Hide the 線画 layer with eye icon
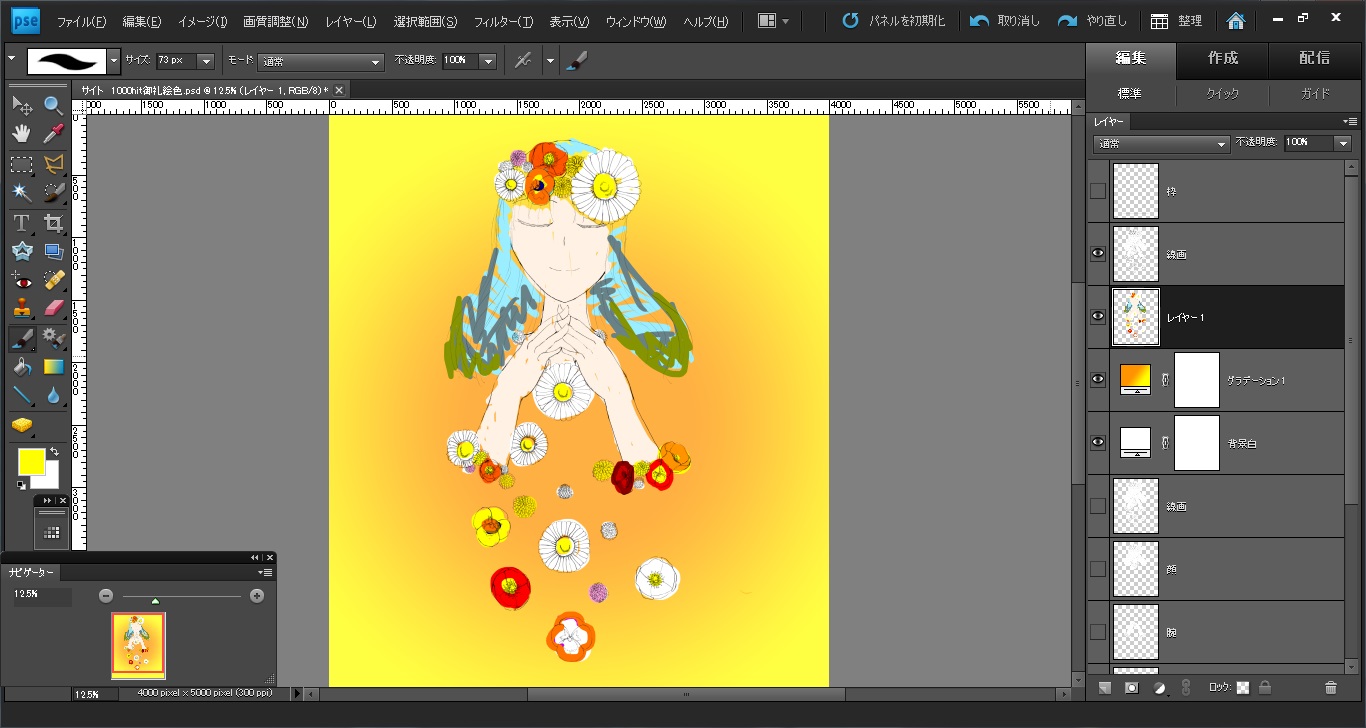Viewport: 1366px width, 728px height. (1098, 254)
